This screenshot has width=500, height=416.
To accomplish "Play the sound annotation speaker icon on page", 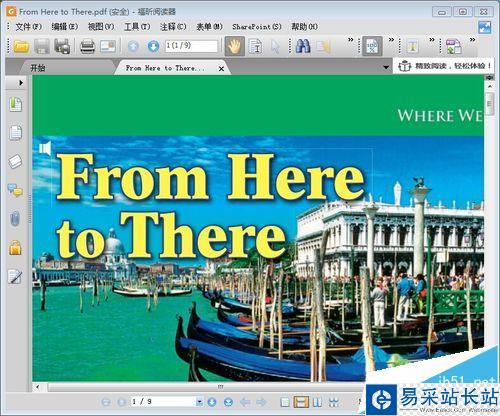I will pos(45,148).
